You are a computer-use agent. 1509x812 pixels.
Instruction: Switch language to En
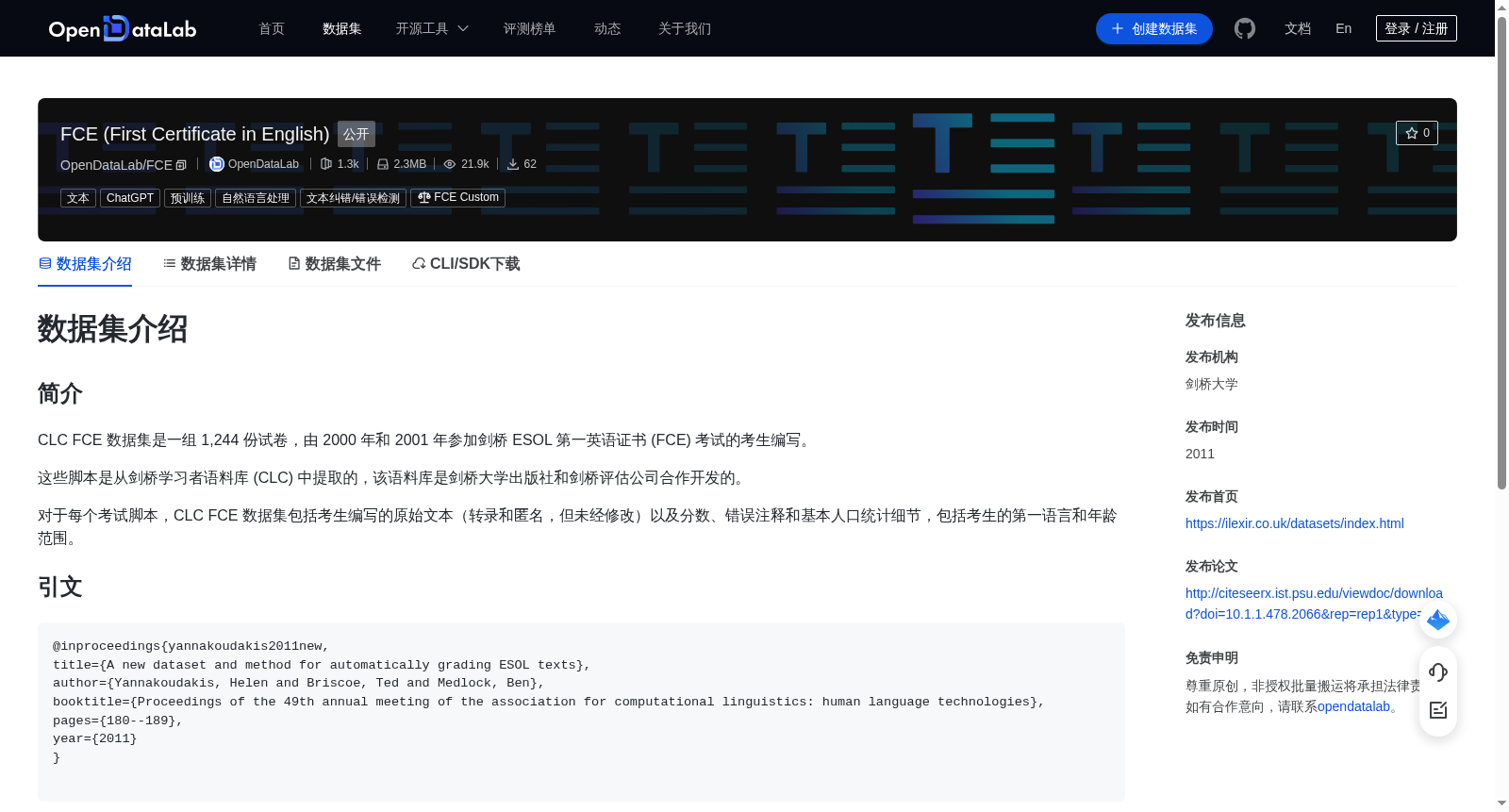click(x=1343, y=28)
